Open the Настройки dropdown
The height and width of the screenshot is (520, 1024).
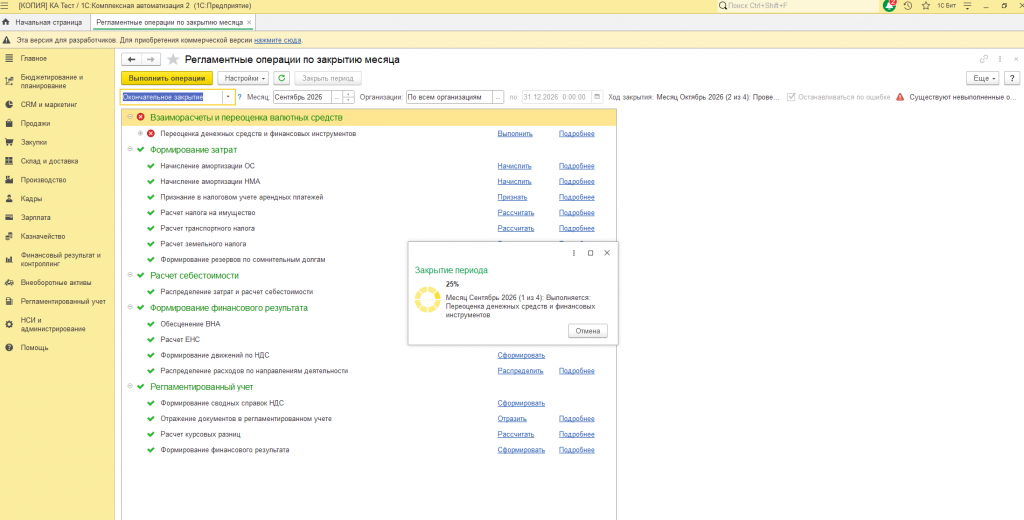[243, 78]
